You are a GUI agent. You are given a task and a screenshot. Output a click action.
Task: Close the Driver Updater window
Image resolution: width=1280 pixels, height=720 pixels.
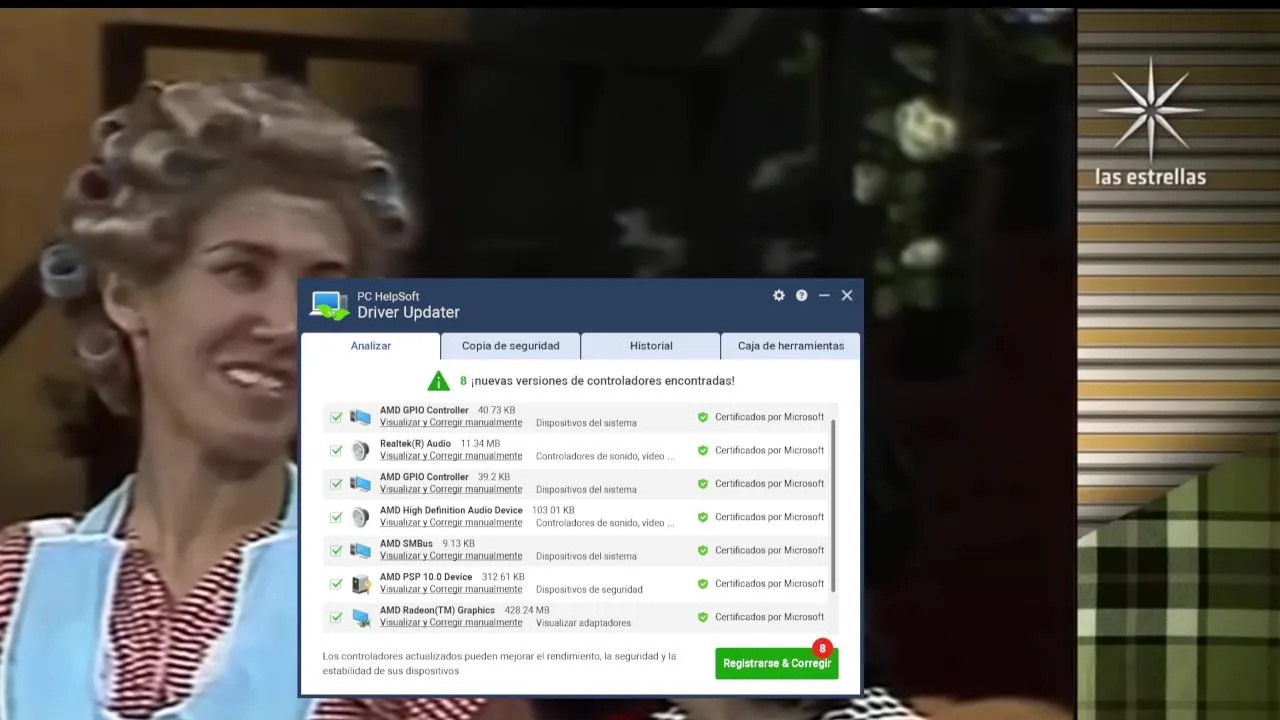847,295
